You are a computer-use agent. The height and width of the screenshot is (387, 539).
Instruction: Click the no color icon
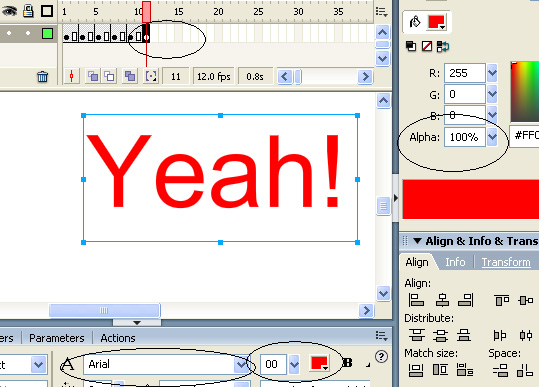(427, 46)
